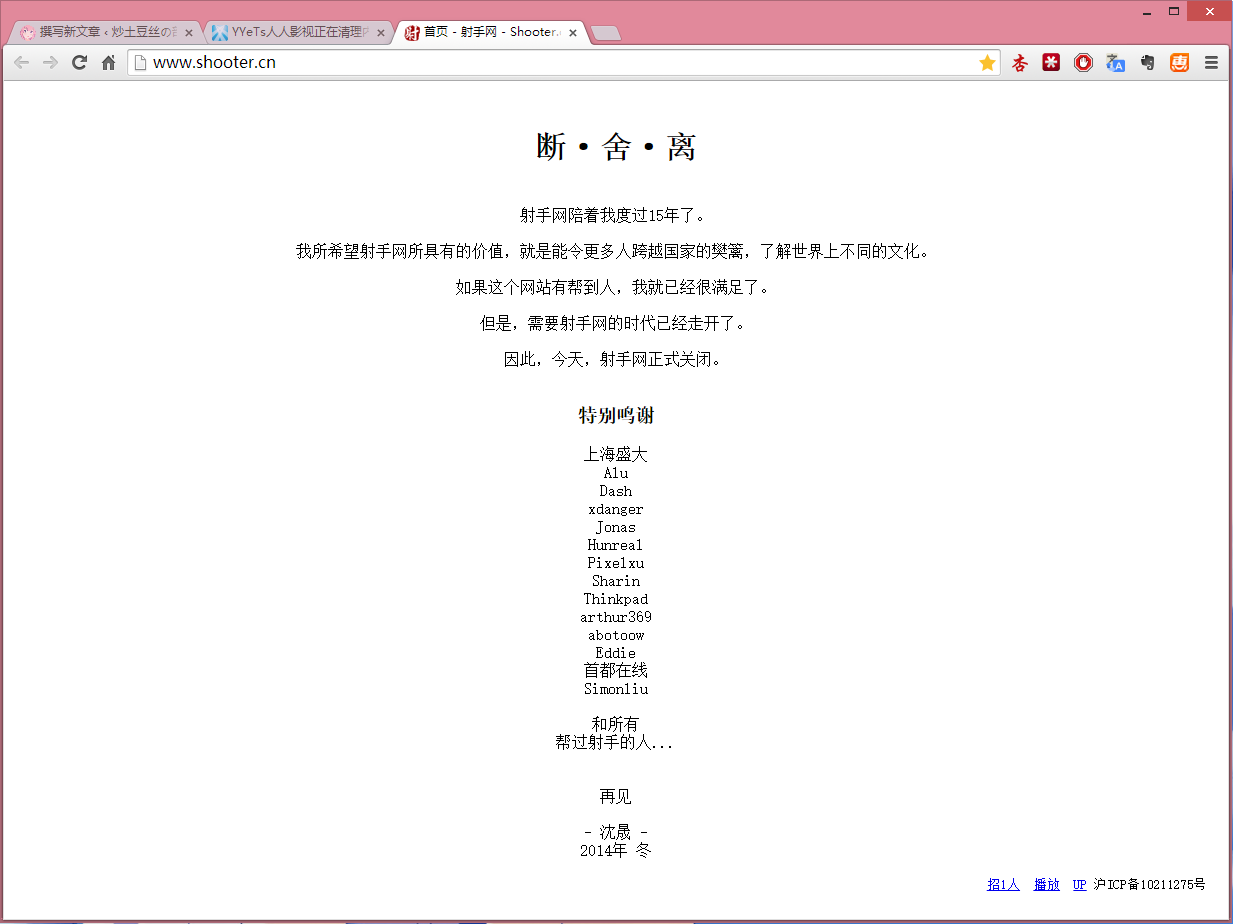
Task: Go to the browser home page
Action: [x=109, y=63]
